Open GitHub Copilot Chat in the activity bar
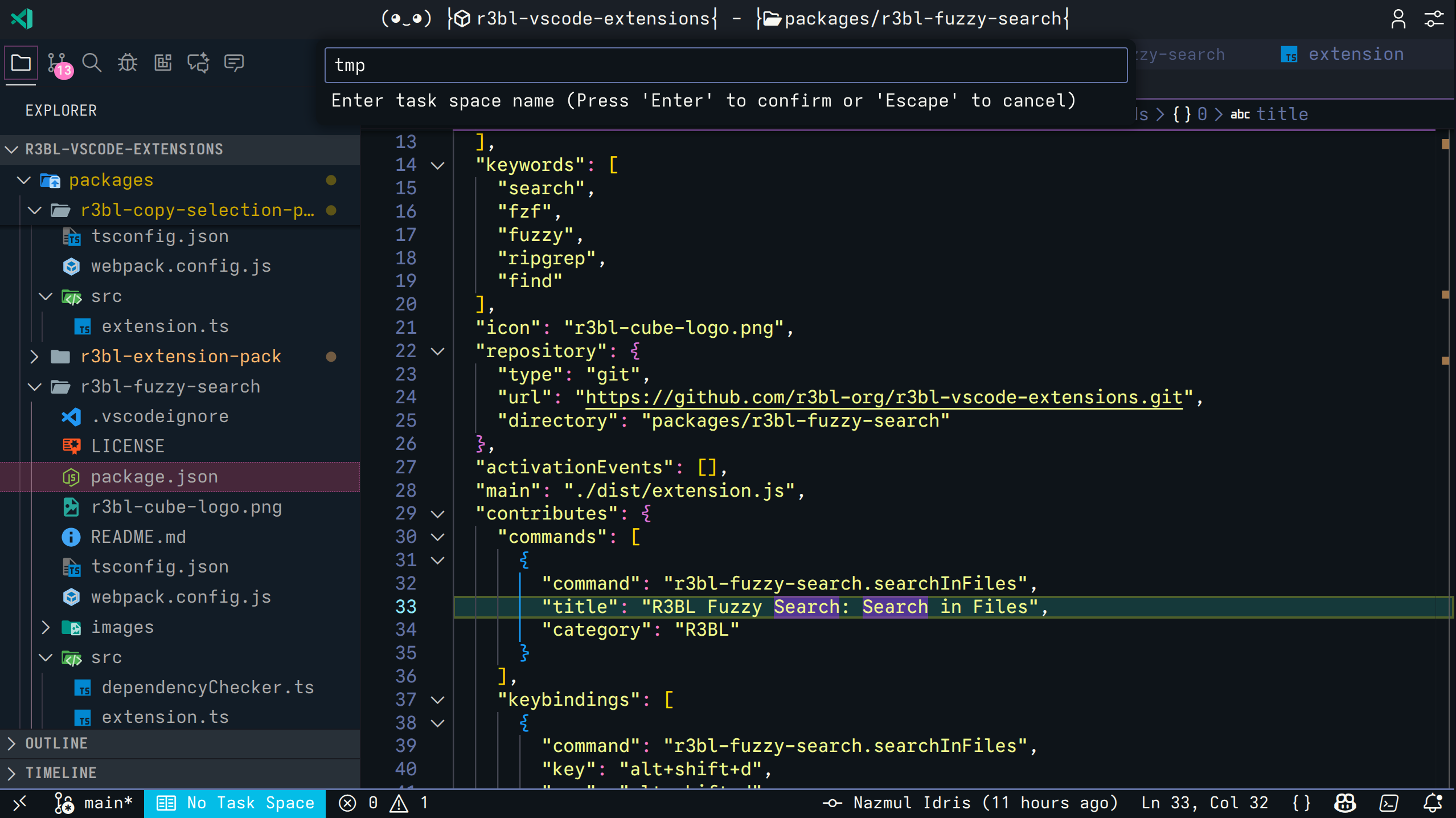 click(x=198, y=62)
